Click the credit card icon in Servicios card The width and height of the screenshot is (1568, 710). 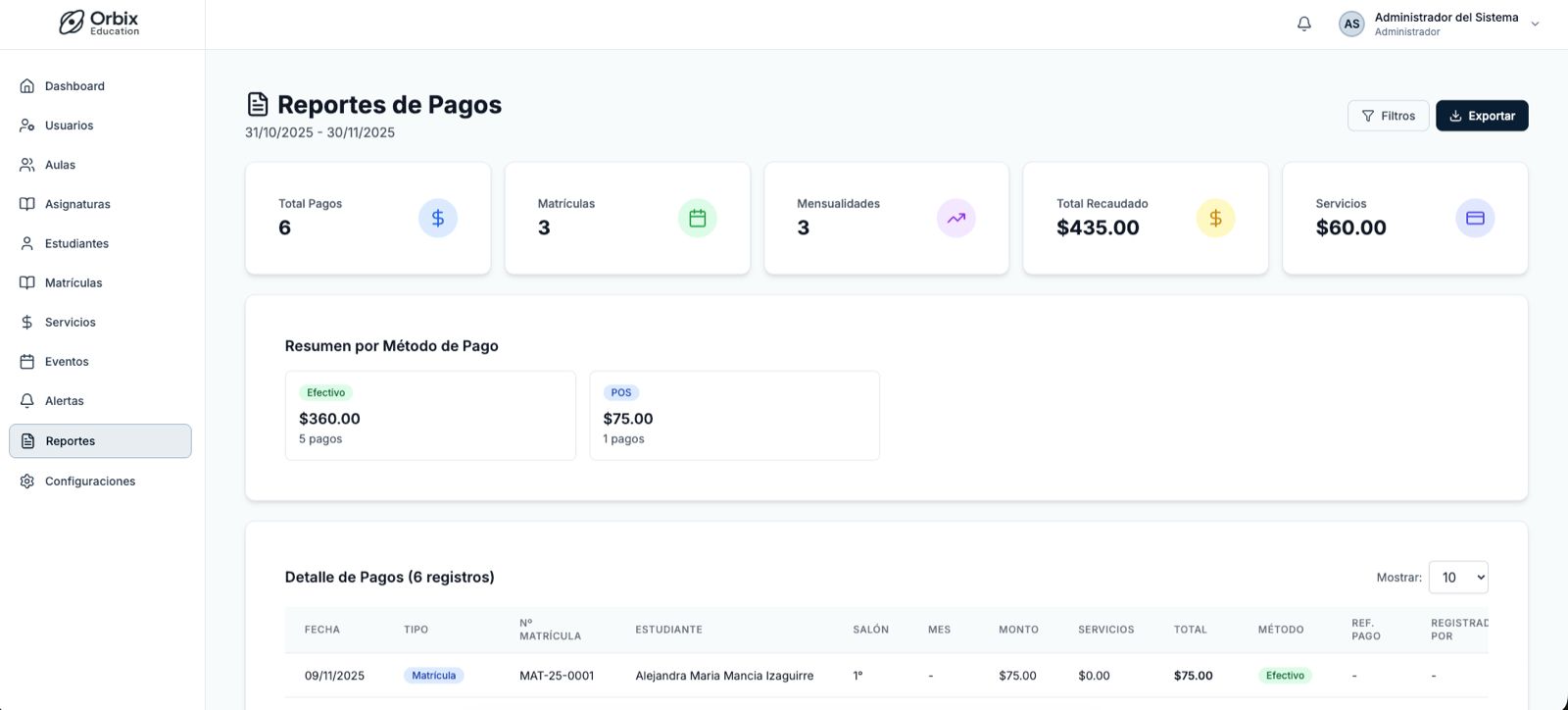pos(1475,218)
